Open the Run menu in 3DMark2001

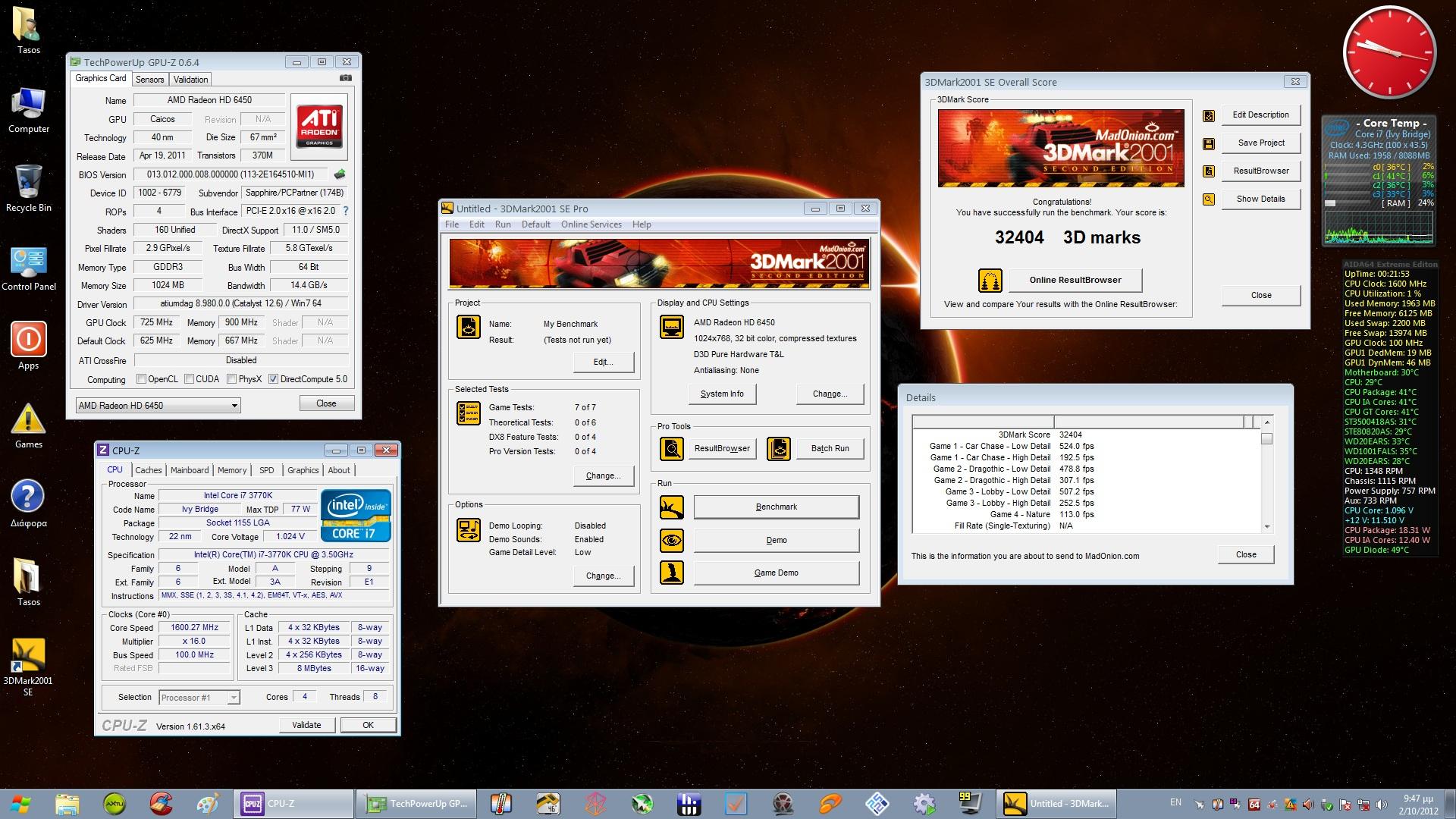coord(503,224)
